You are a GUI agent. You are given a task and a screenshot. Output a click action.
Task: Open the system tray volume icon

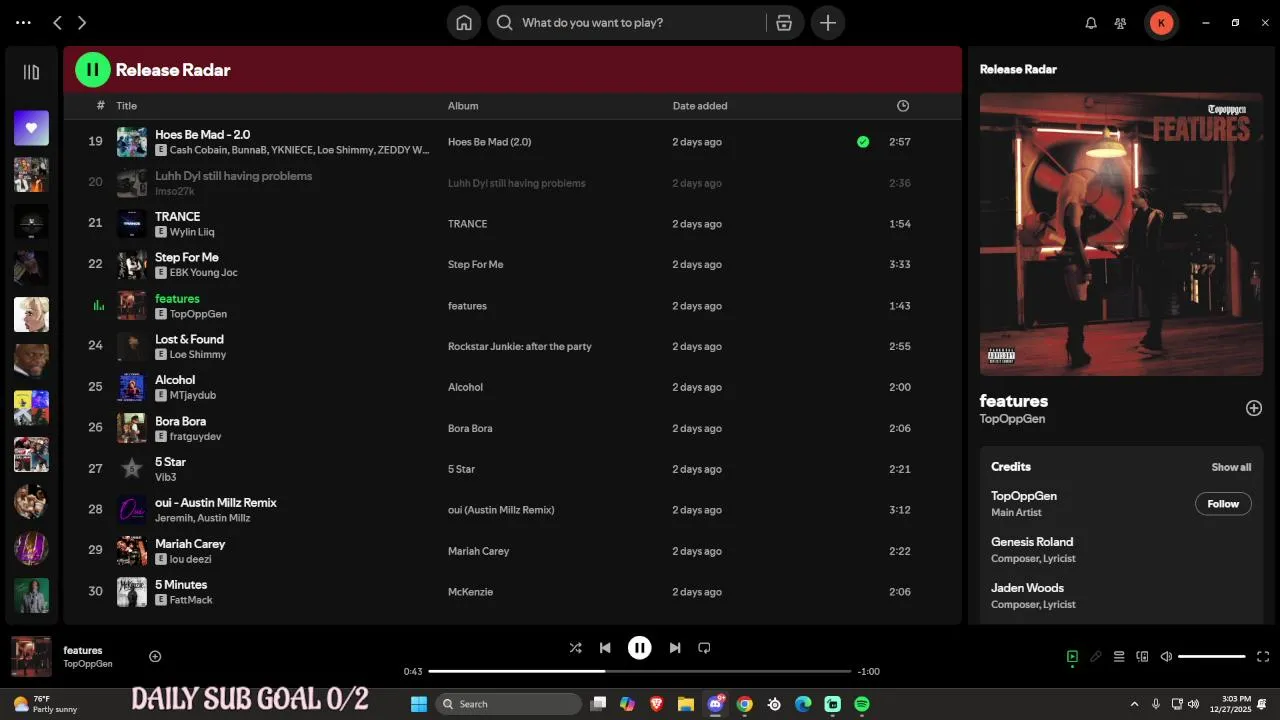coord(1193,704)
